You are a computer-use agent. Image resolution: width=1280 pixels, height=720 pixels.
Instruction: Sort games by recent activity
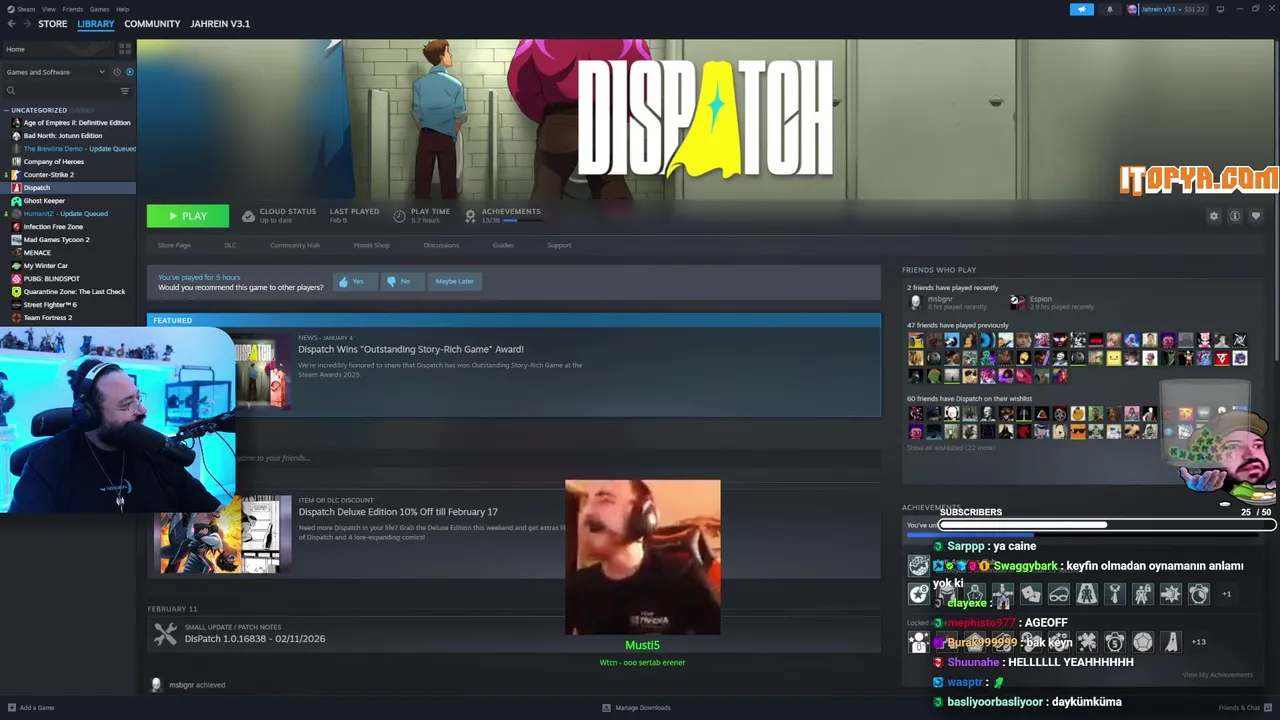pos(117,72)
